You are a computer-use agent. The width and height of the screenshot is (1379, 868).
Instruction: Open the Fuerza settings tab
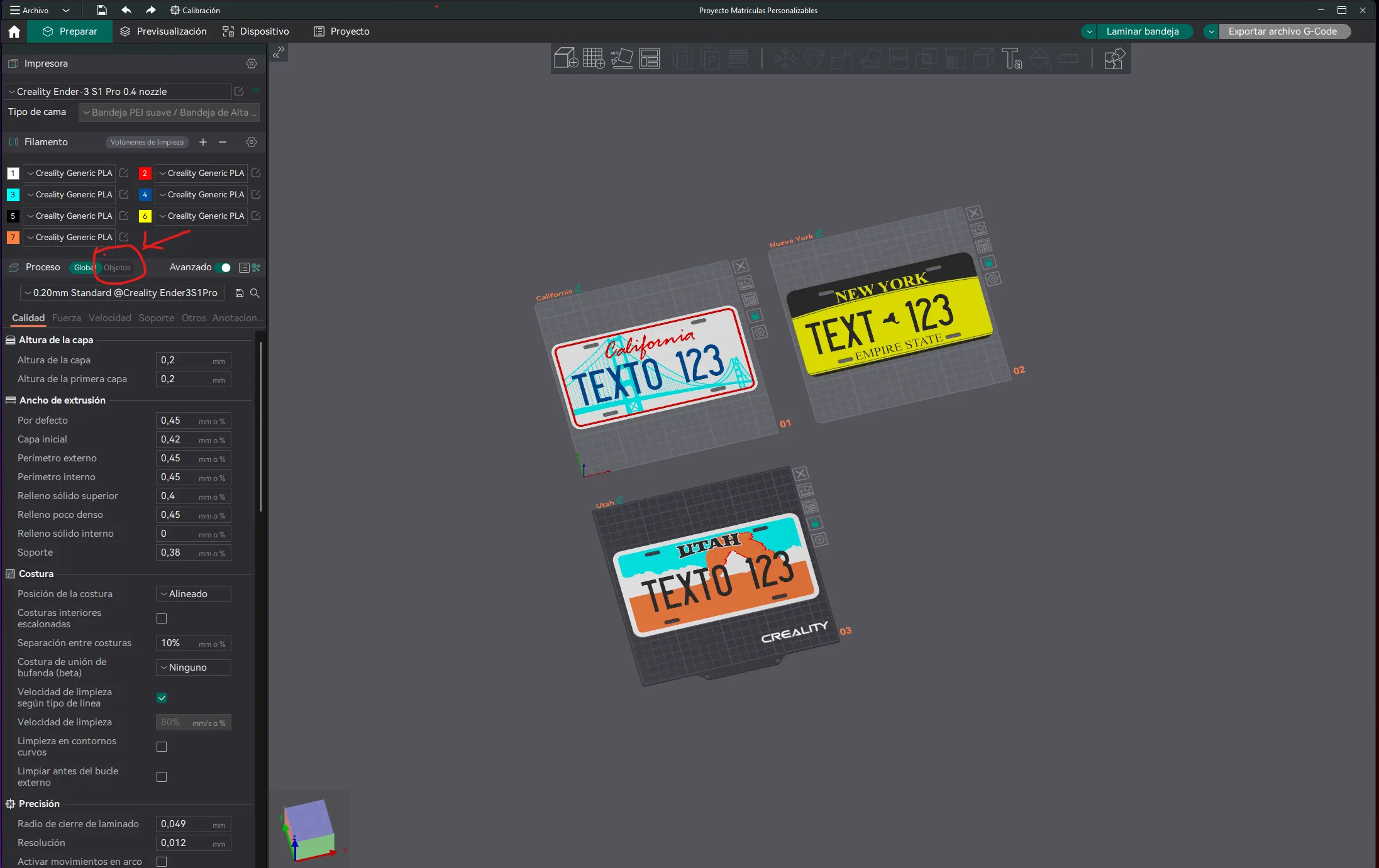pos(67,318)
